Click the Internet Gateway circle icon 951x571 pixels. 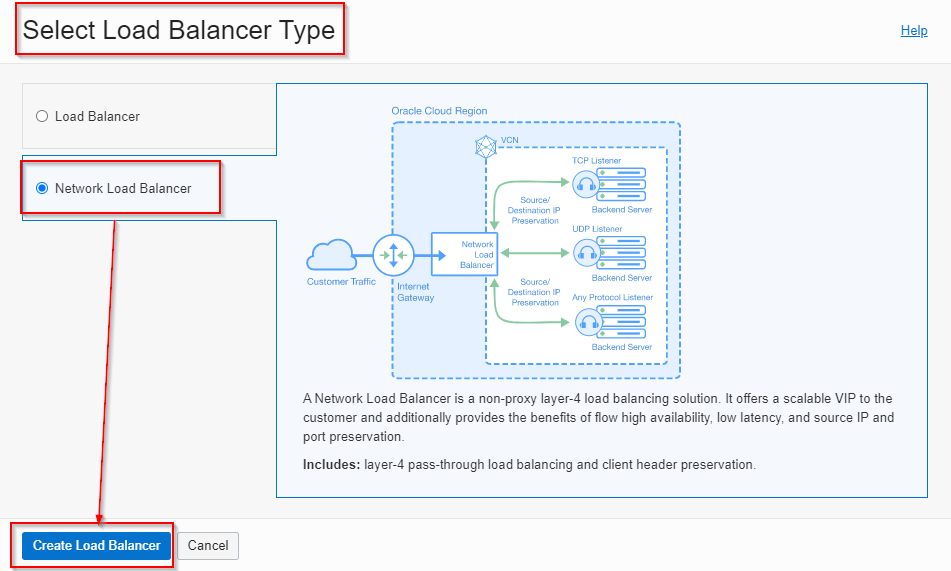[x=392, y=256]
